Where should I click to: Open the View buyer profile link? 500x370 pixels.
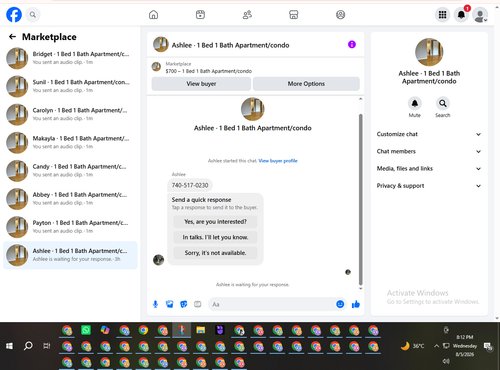tap(278, 161)
